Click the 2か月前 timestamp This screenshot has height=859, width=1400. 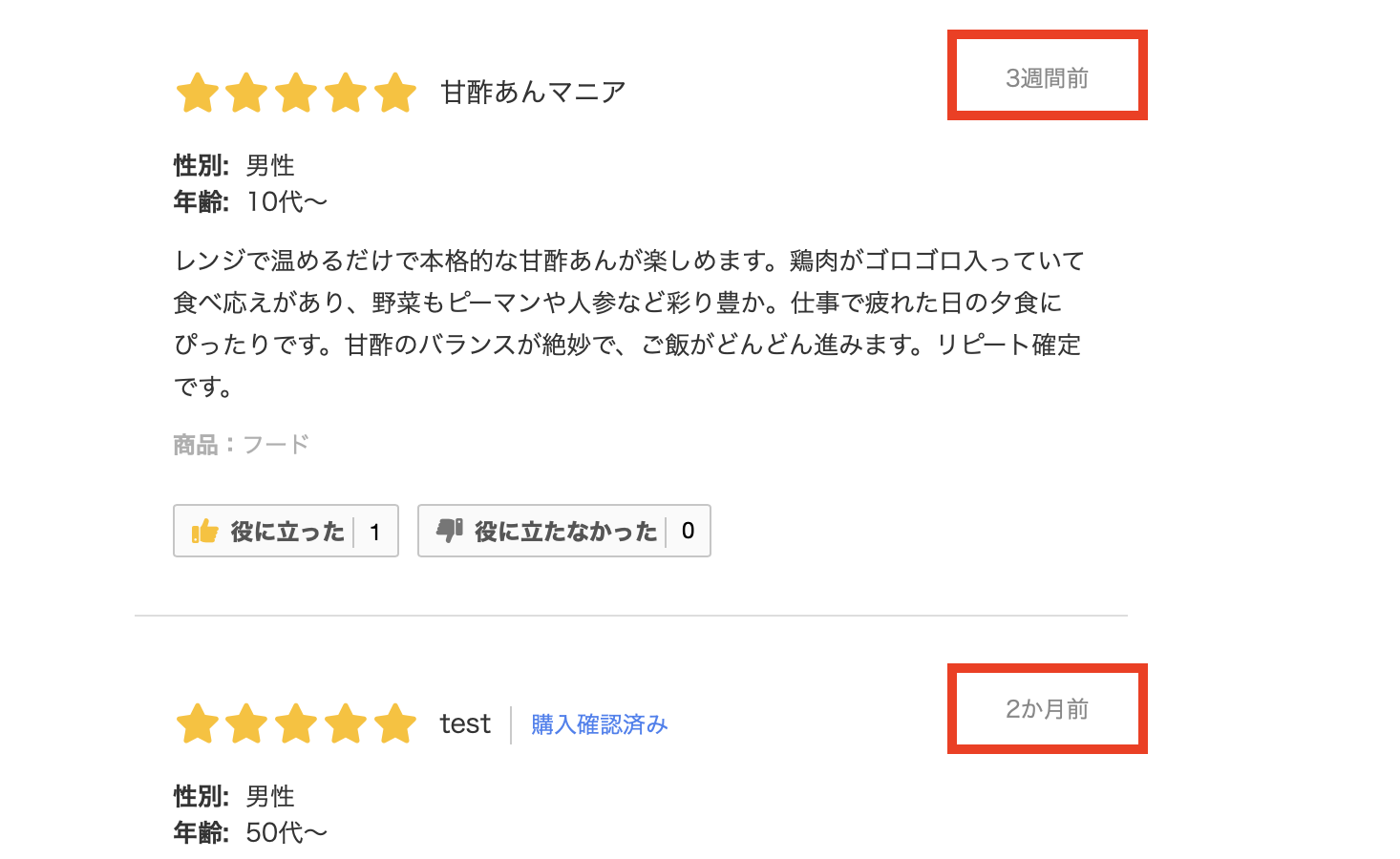click(1047, 709)
